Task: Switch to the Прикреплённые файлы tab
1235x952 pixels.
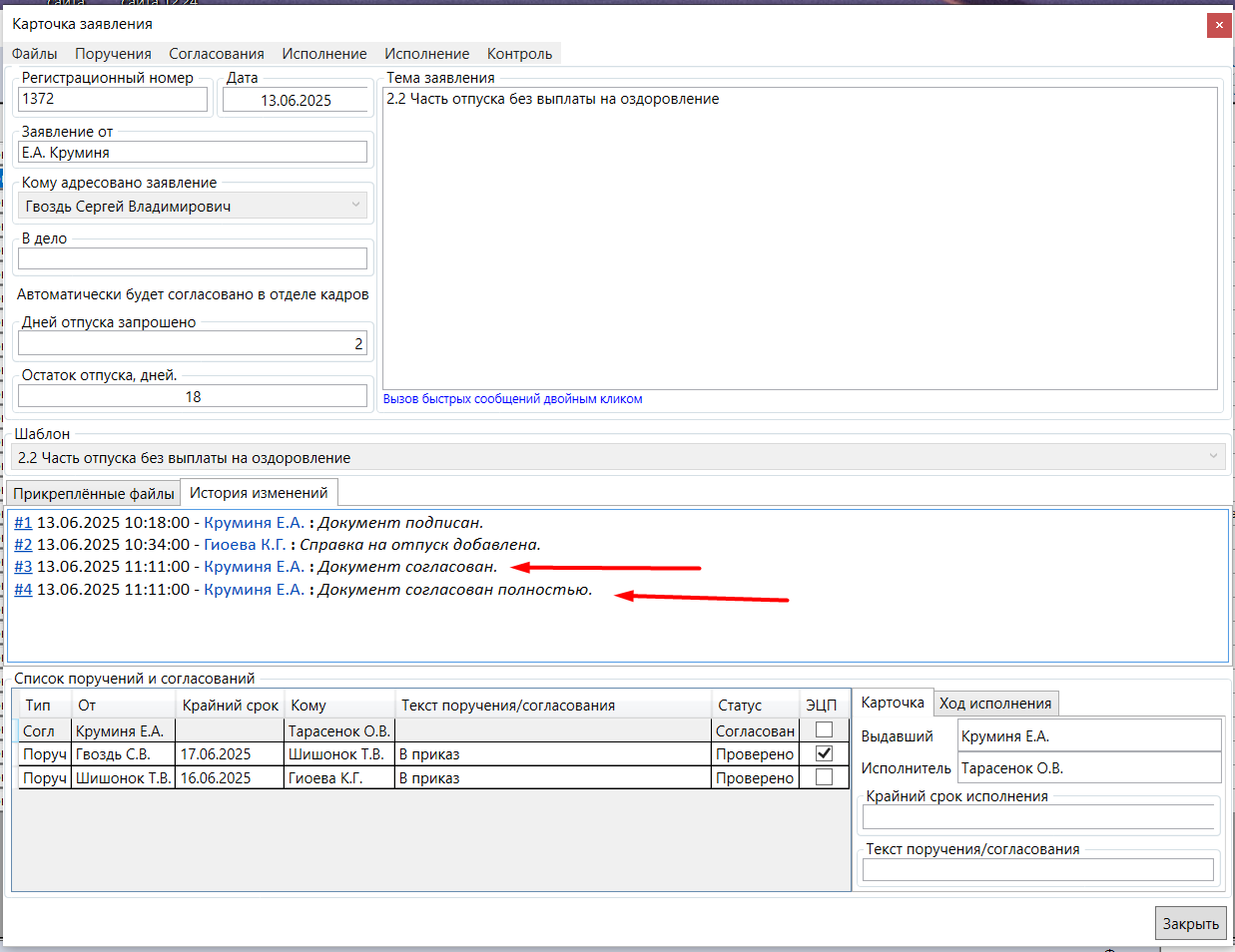Action: (x=94, y=494)
